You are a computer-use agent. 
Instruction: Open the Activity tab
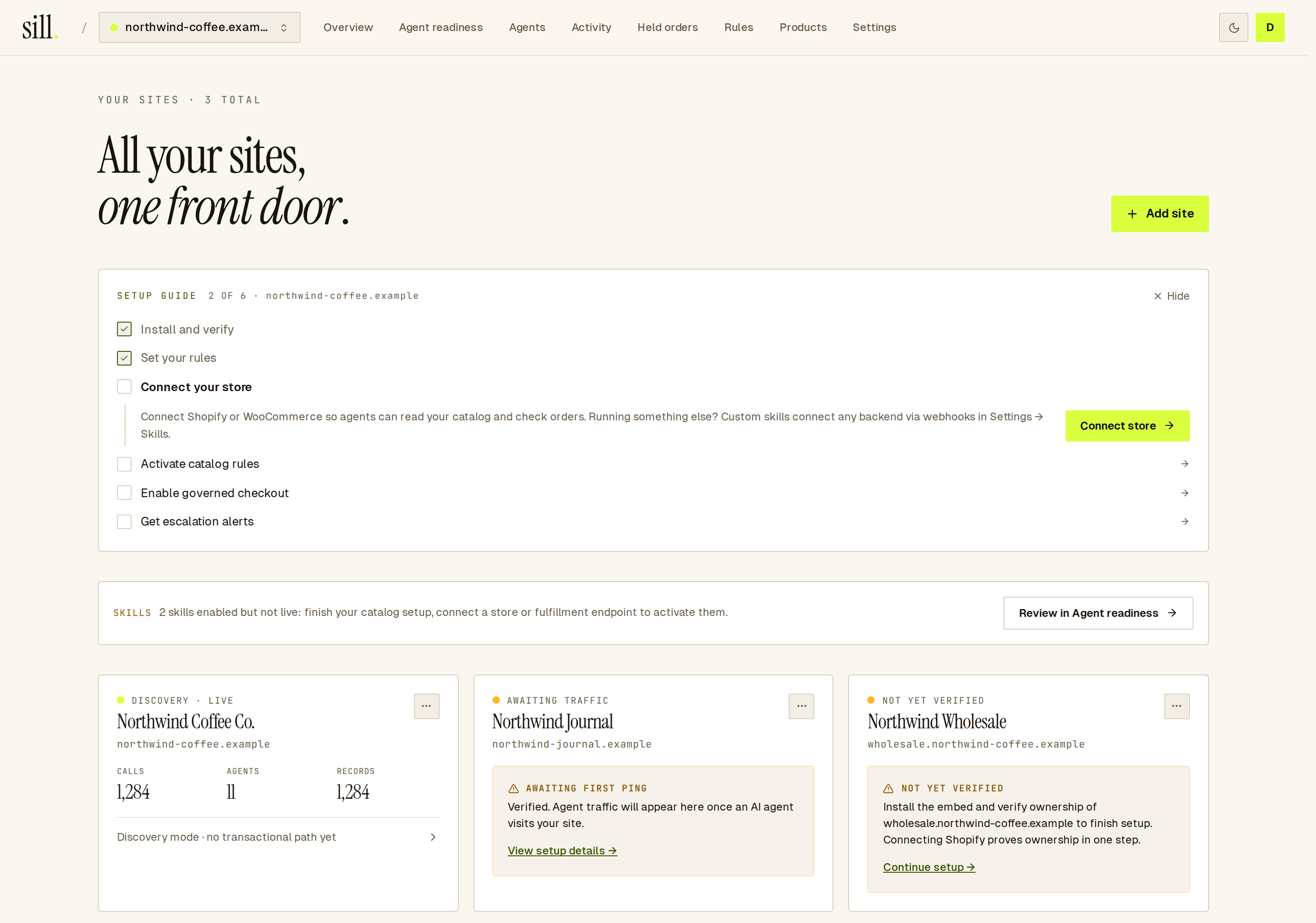(591, 27)
